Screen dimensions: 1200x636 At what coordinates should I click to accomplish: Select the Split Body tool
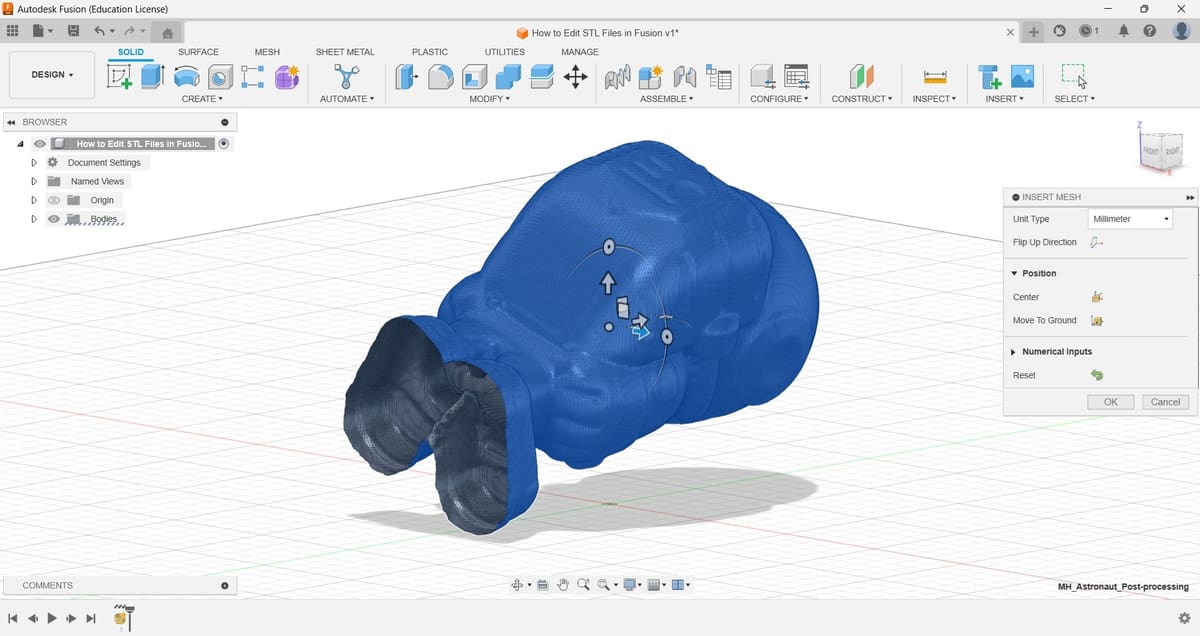(x=542, y=77)
